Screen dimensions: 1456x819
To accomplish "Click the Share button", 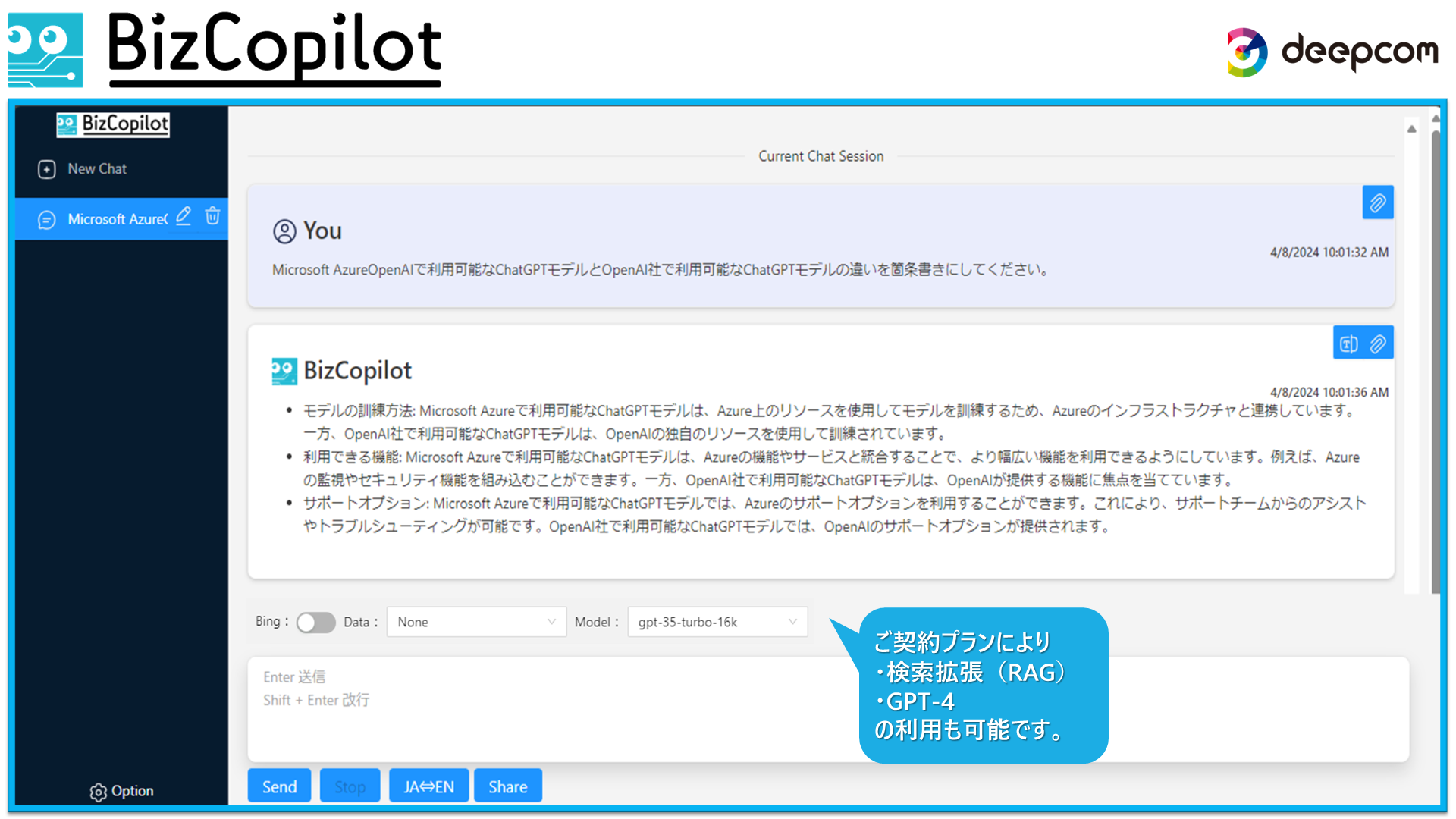I will click(x=507, y=786).
